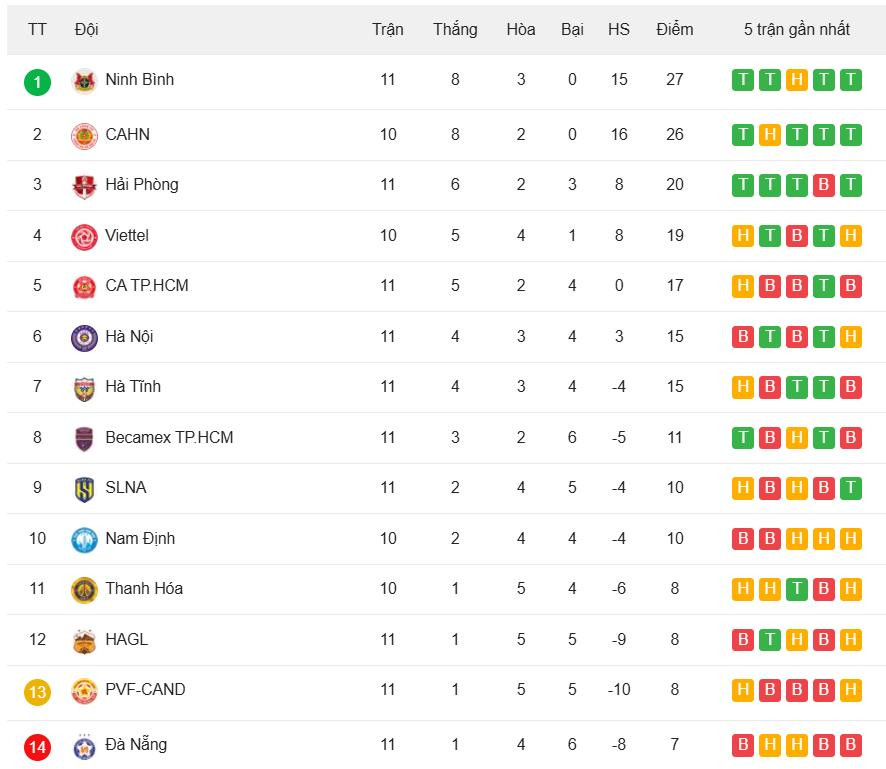886x769 pixels.
Task: Click the '5 trận gần nhất' header
Action: click(x=796, y=29)
